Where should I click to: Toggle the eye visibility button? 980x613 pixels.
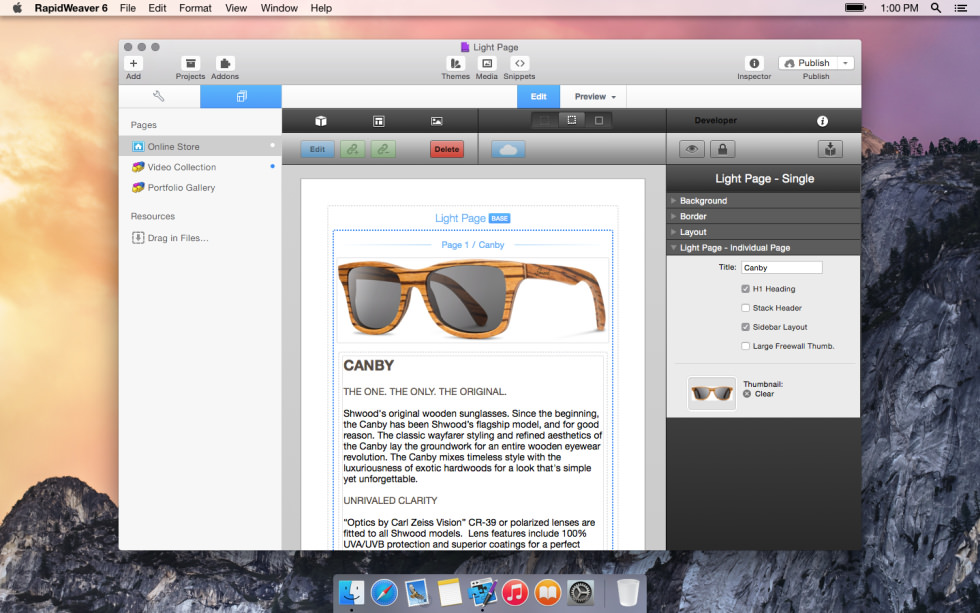tap(692, 149)
